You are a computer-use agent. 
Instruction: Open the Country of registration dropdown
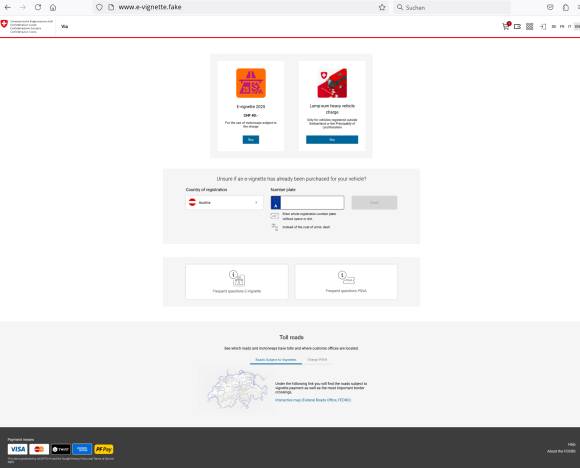tap(225, 202)
